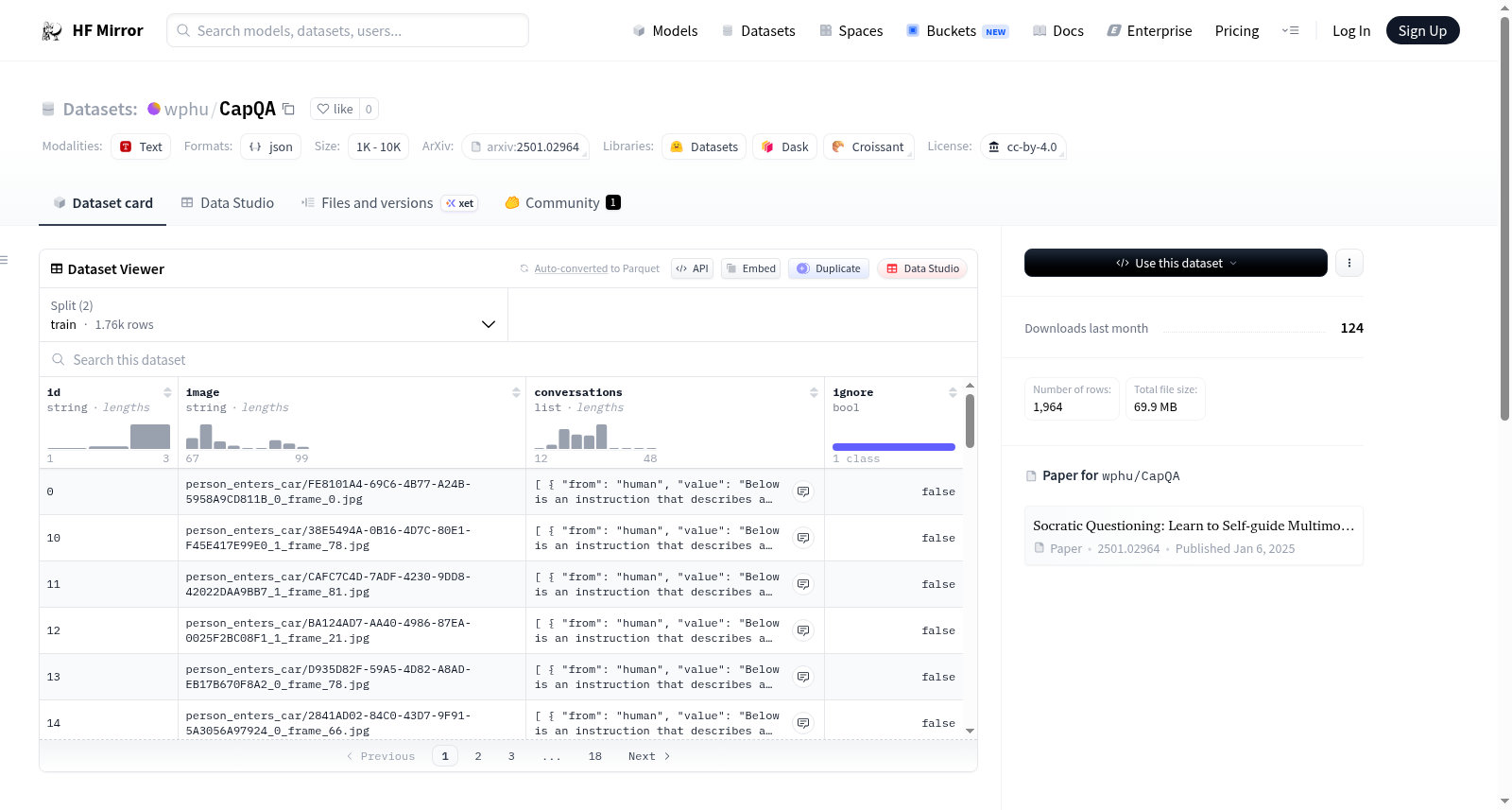Sort the image column
The width and height of the screenshot is (1512, 810).
click(x=516, y=392)
